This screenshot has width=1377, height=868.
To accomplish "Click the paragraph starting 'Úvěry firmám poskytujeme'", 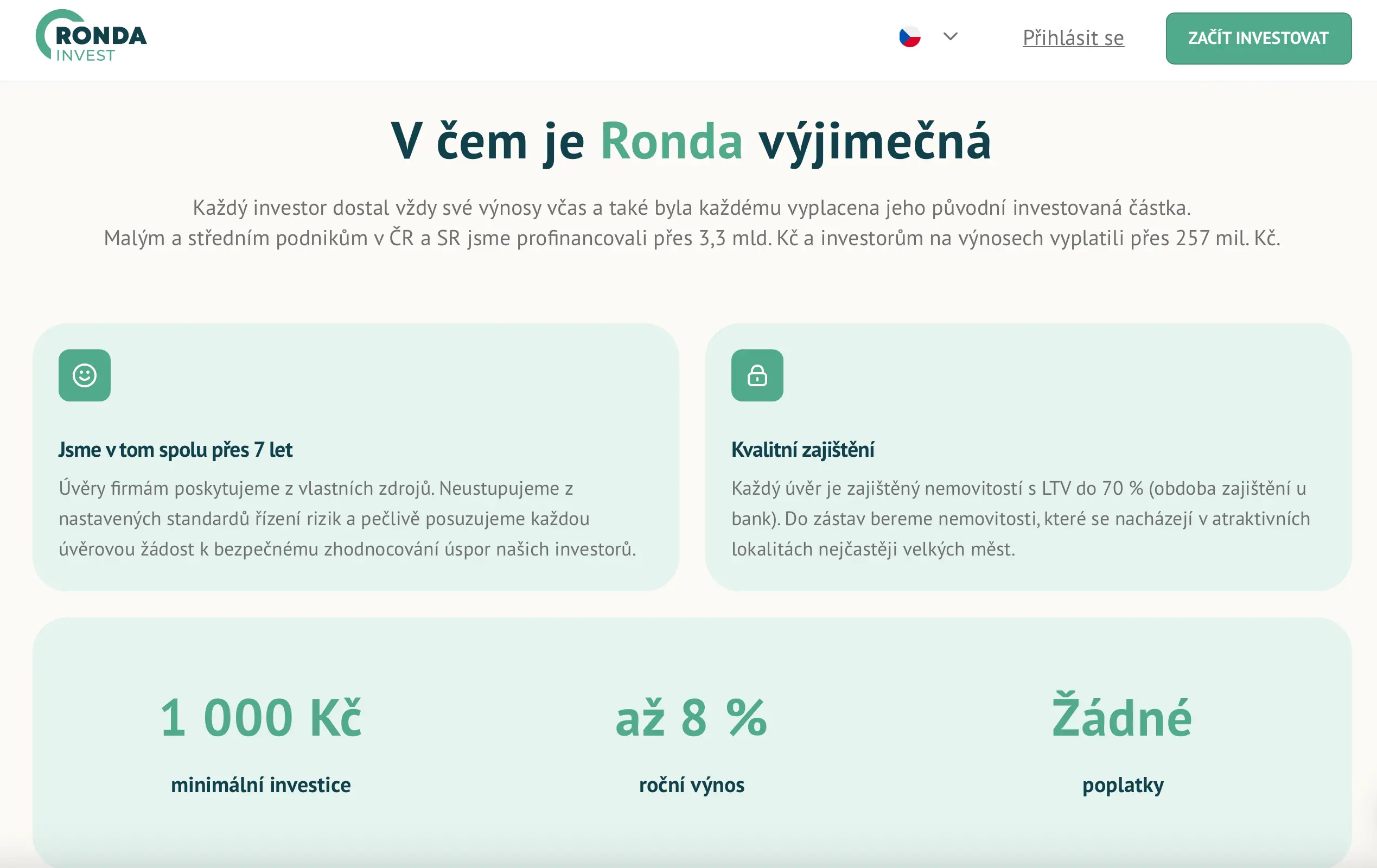I will pos(347,519).
